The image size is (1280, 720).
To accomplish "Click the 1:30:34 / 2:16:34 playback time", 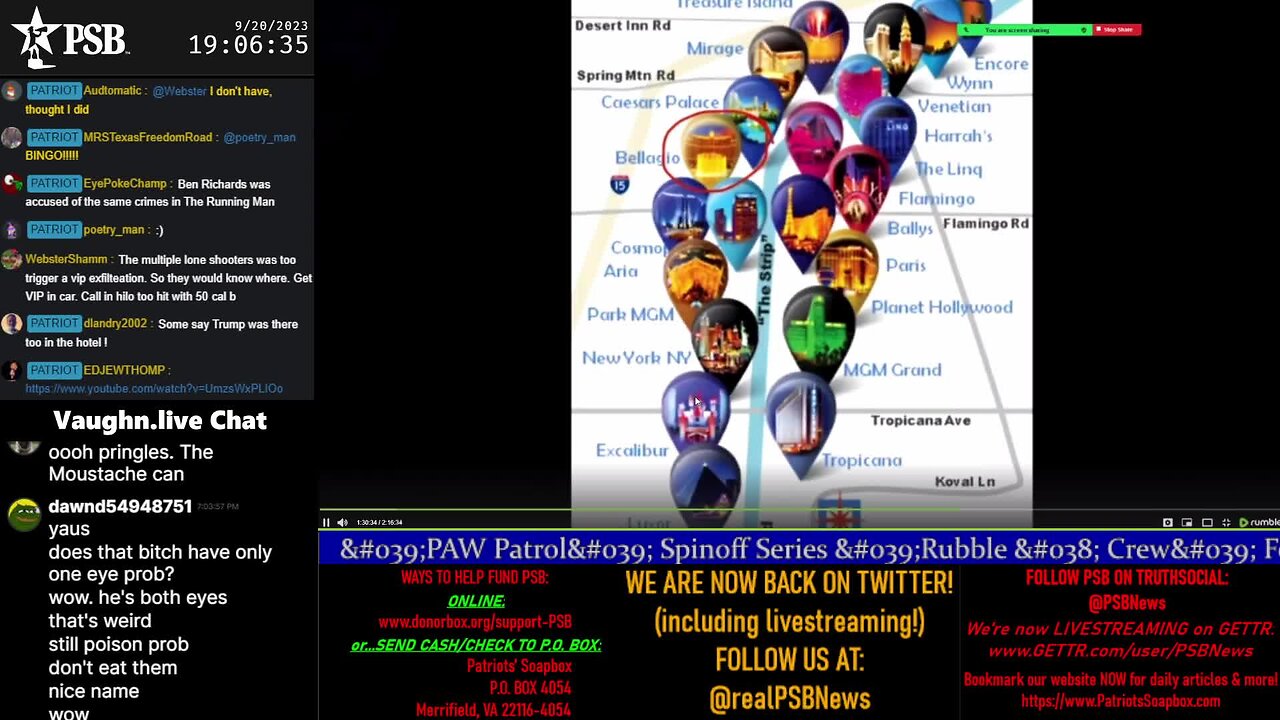I will (379, 522).
